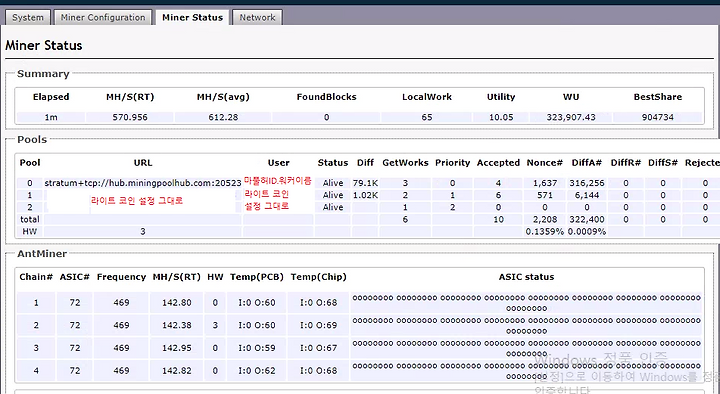Click the FoundBlocks column header
This screenshot has height=394, width=720.
click(x=326, y=97)
